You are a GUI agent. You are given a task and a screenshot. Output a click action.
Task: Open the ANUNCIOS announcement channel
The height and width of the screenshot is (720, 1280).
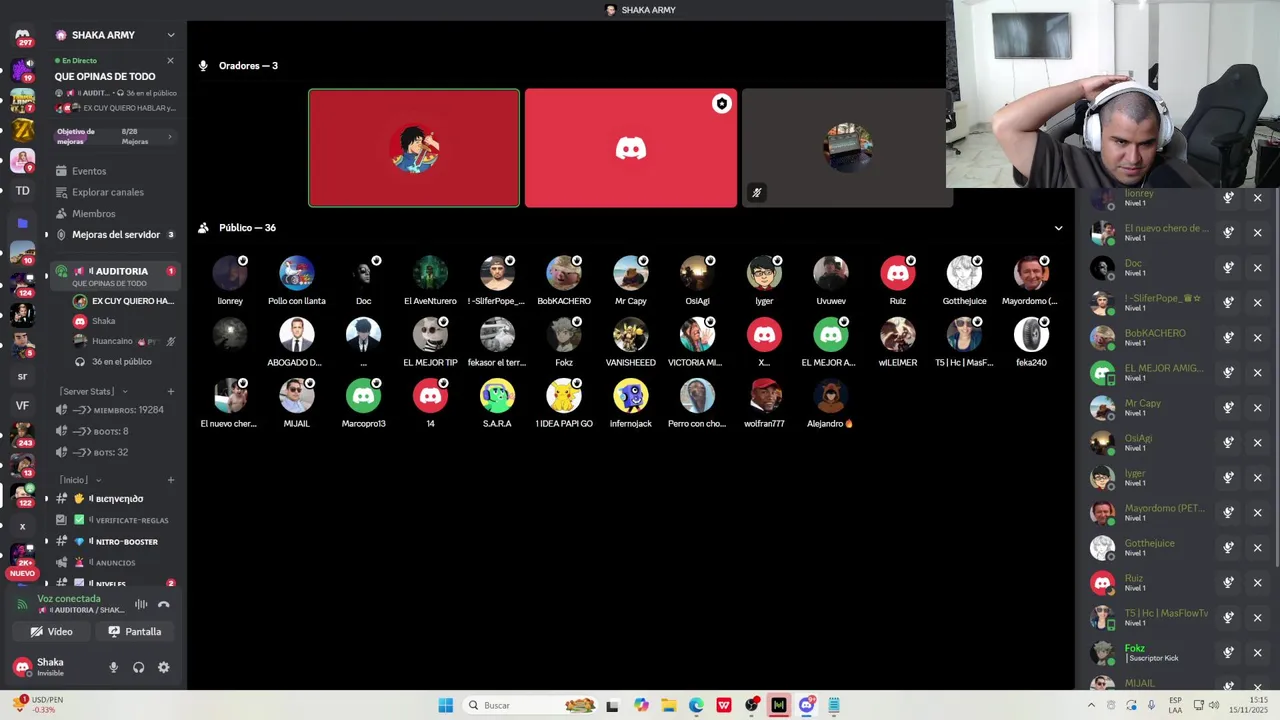click(x=114, y=562)
